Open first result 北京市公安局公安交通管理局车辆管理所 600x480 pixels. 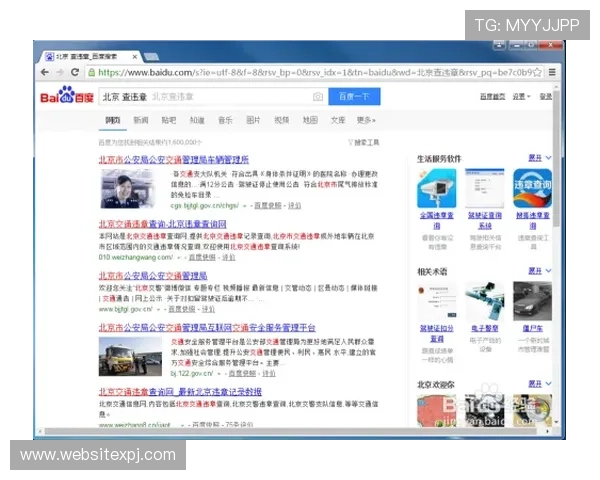pos(174,160)
